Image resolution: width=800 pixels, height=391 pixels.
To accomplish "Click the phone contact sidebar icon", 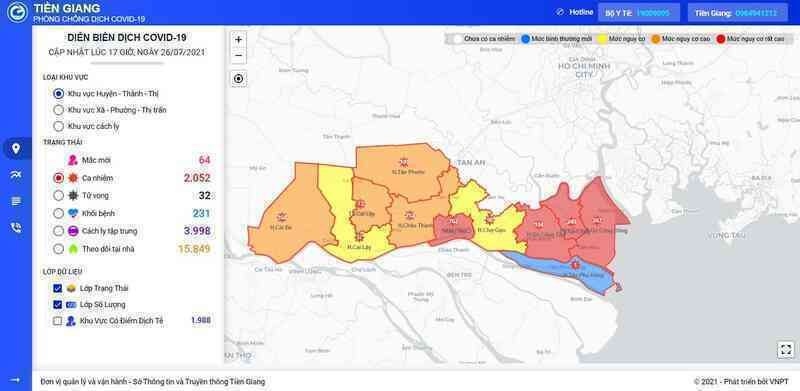I will point(16,228).
